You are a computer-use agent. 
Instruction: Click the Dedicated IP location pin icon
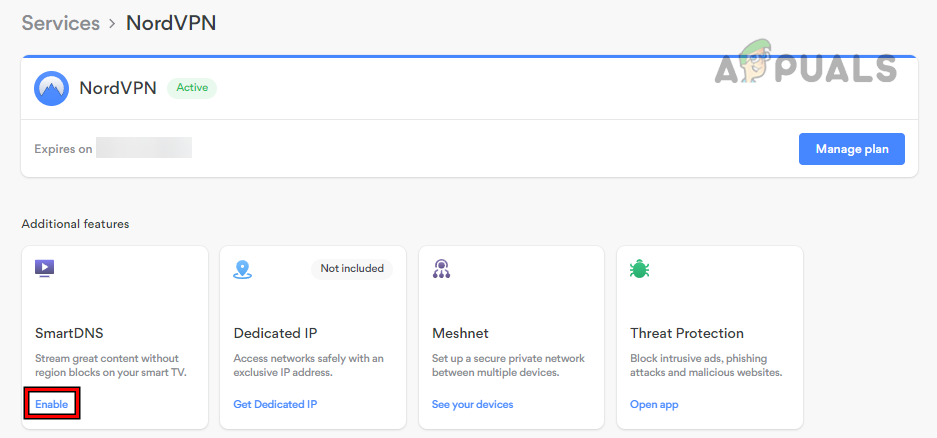[x=242, y=269]
